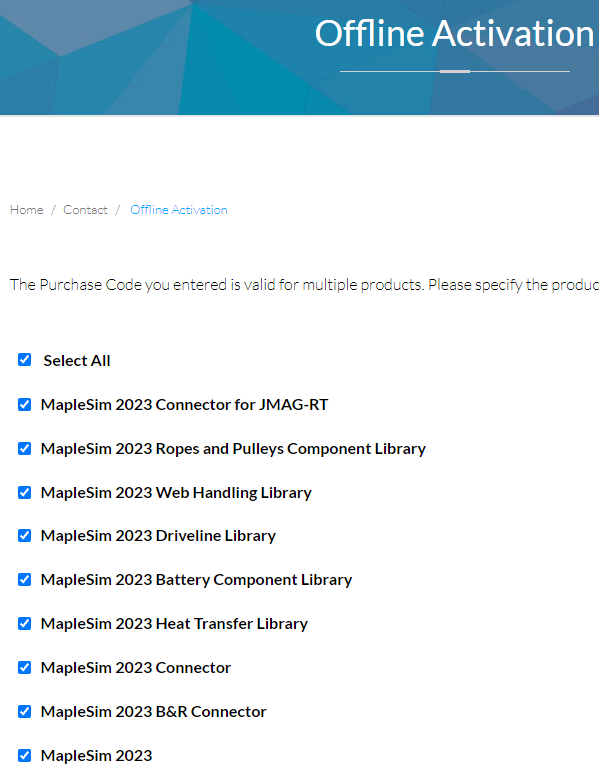
Task: Click the 'Select All' label text
Action: click(x=77, y=361)
